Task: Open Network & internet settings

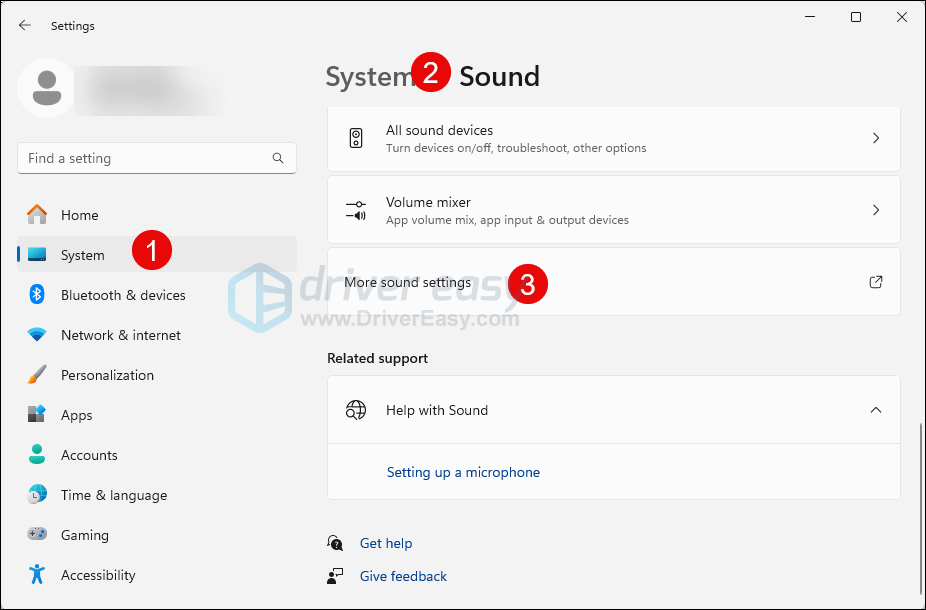Action: 120,335
